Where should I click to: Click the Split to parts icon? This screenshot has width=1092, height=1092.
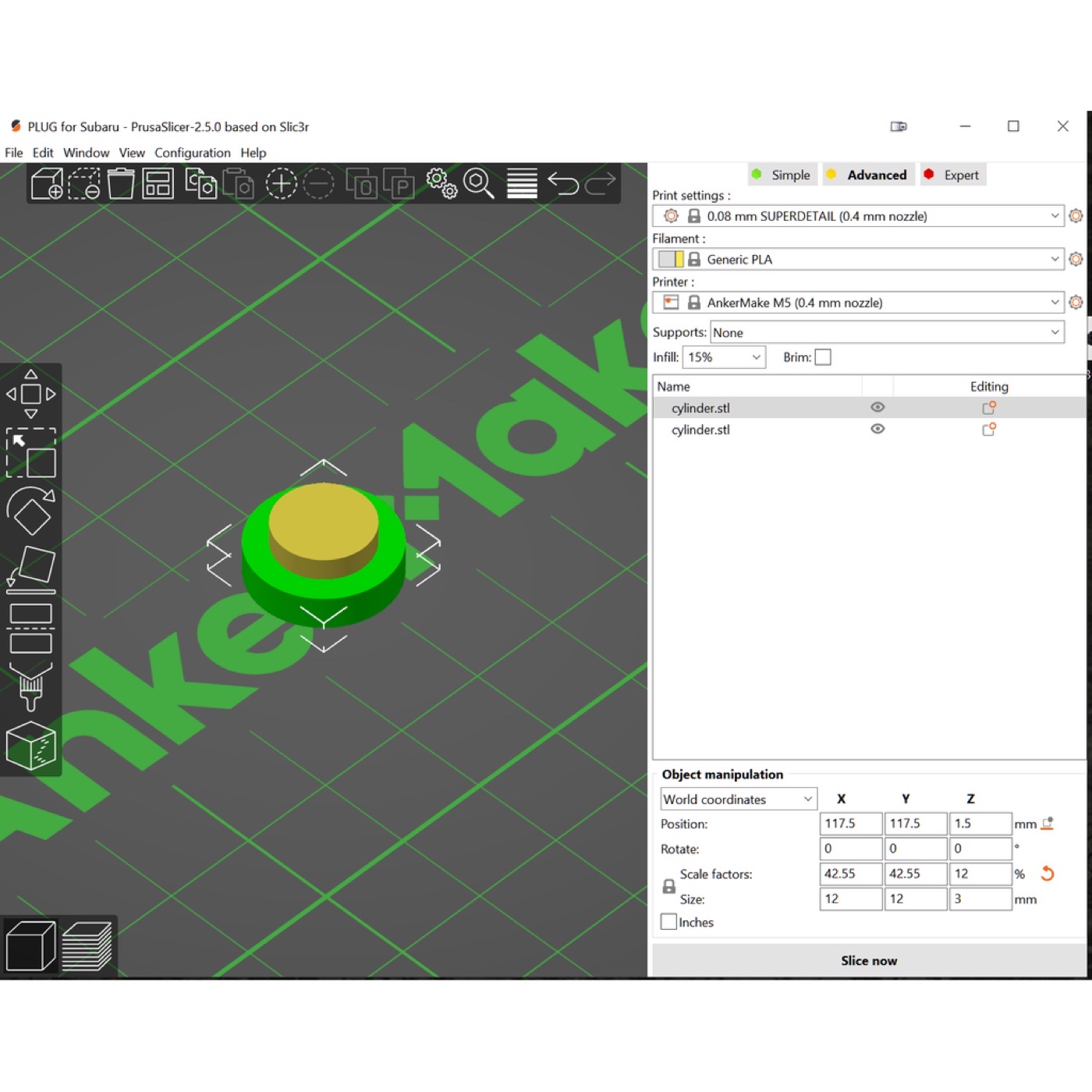click(399, 184)
